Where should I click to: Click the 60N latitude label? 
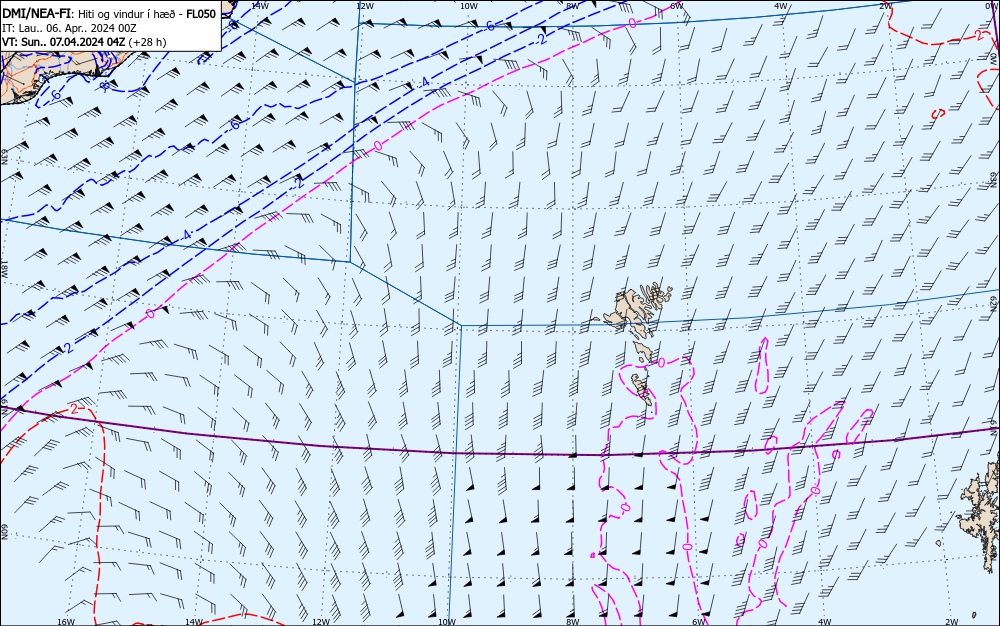(4, 532)
